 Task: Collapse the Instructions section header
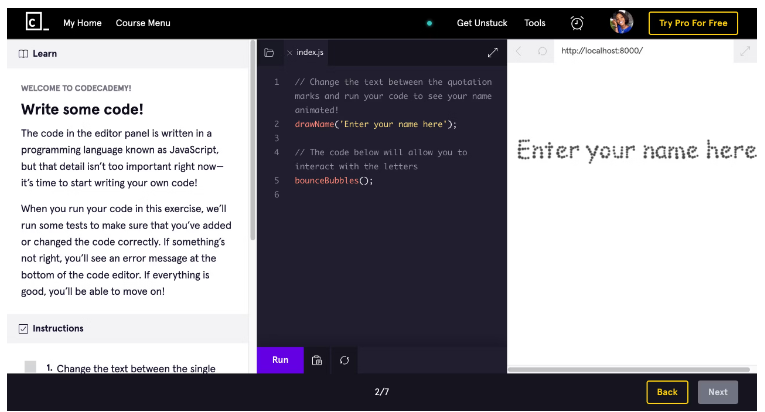tap(128, 329)
